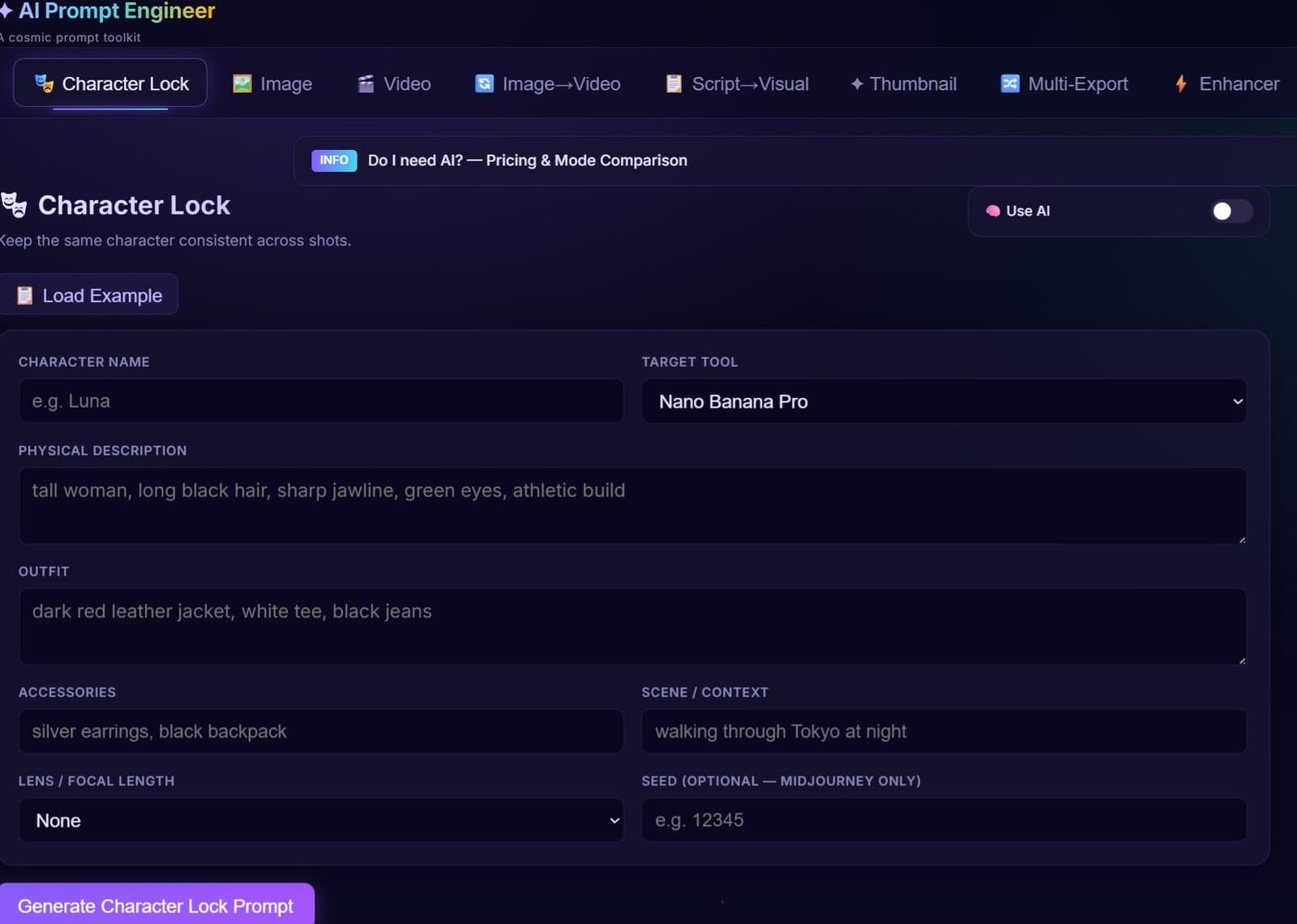Select the Enhancer lightning bolt icon
This screenshot has width=1297, height=924.
[x=1181, y=83]
